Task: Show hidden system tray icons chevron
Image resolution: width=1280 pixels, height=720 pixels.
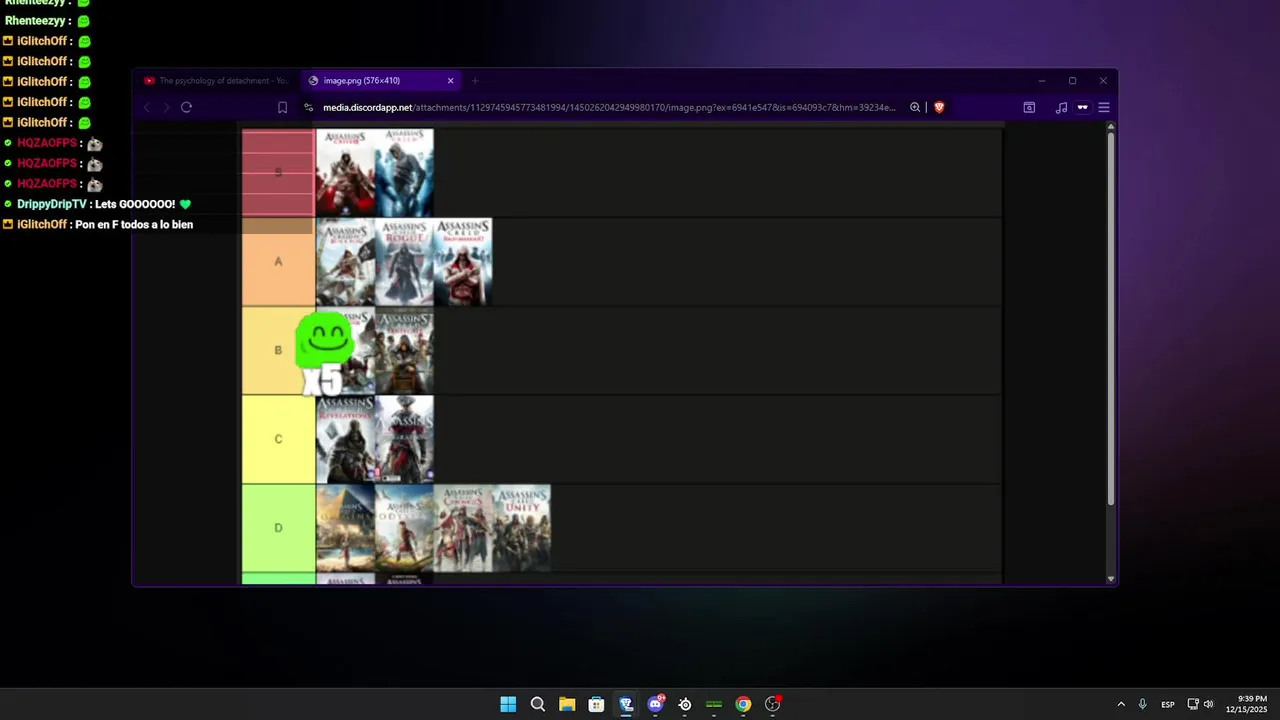Action: (x=1121, y=704)
